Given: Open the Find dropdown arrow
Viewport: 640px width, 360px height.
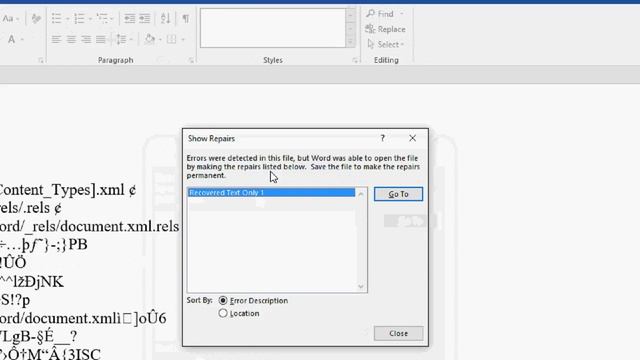Looking at the screenshot, I should click(402, 14).
